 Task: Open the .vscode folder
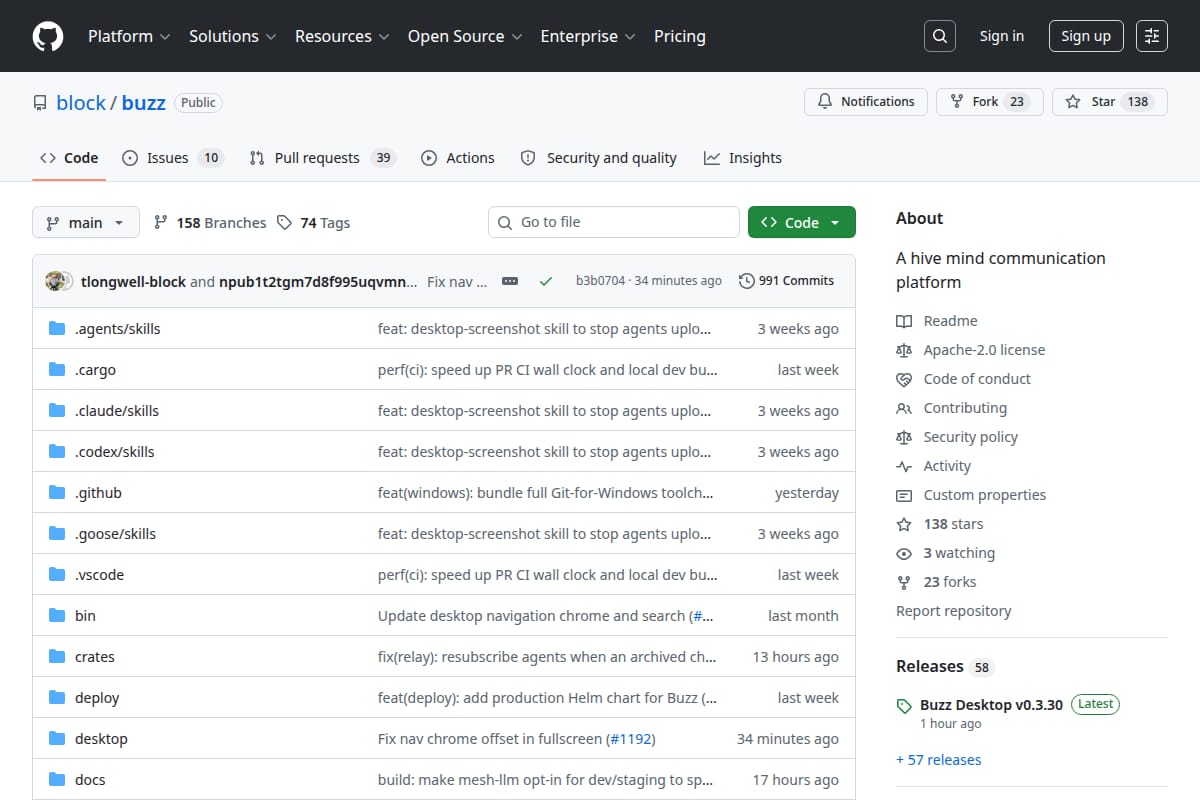tap(100, 575)
